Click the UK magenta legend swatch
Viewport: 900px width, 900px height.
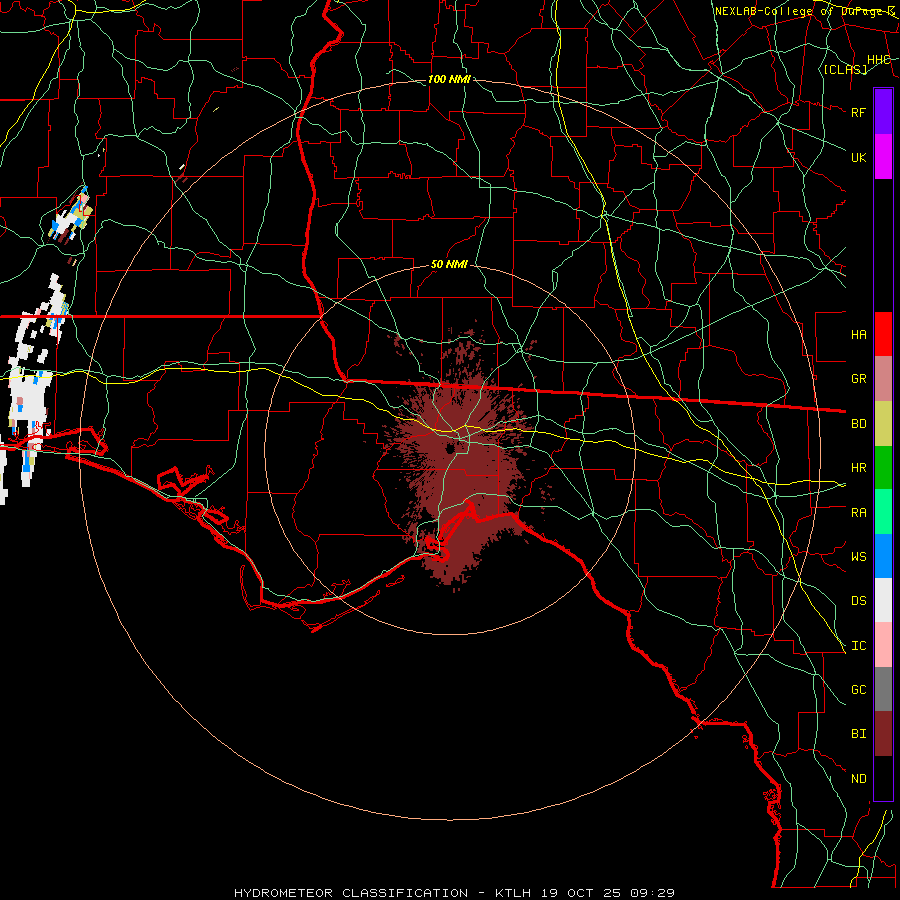(883, 157)
